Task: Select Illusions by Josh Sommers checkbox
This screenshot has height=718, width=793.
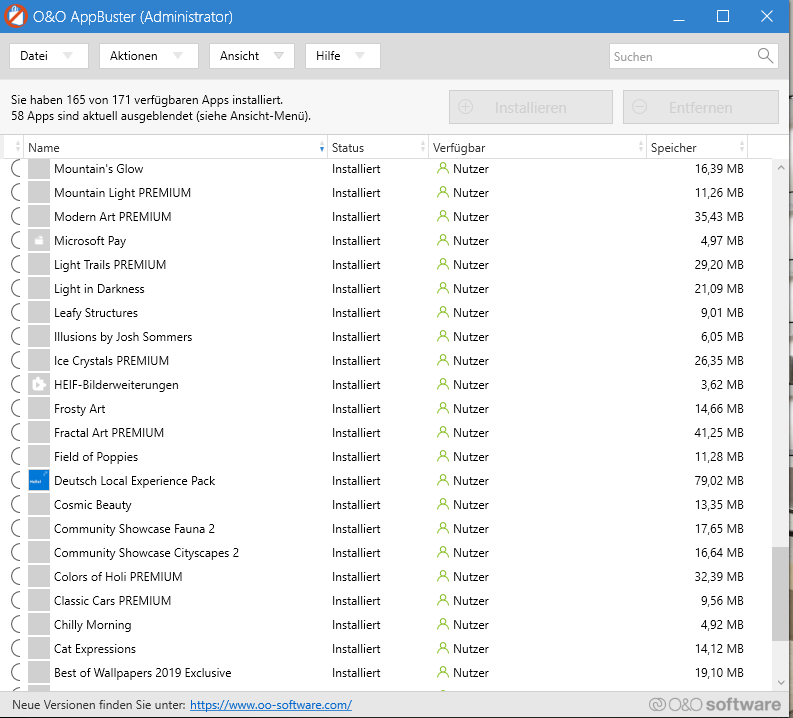Action: click(17, 337)
